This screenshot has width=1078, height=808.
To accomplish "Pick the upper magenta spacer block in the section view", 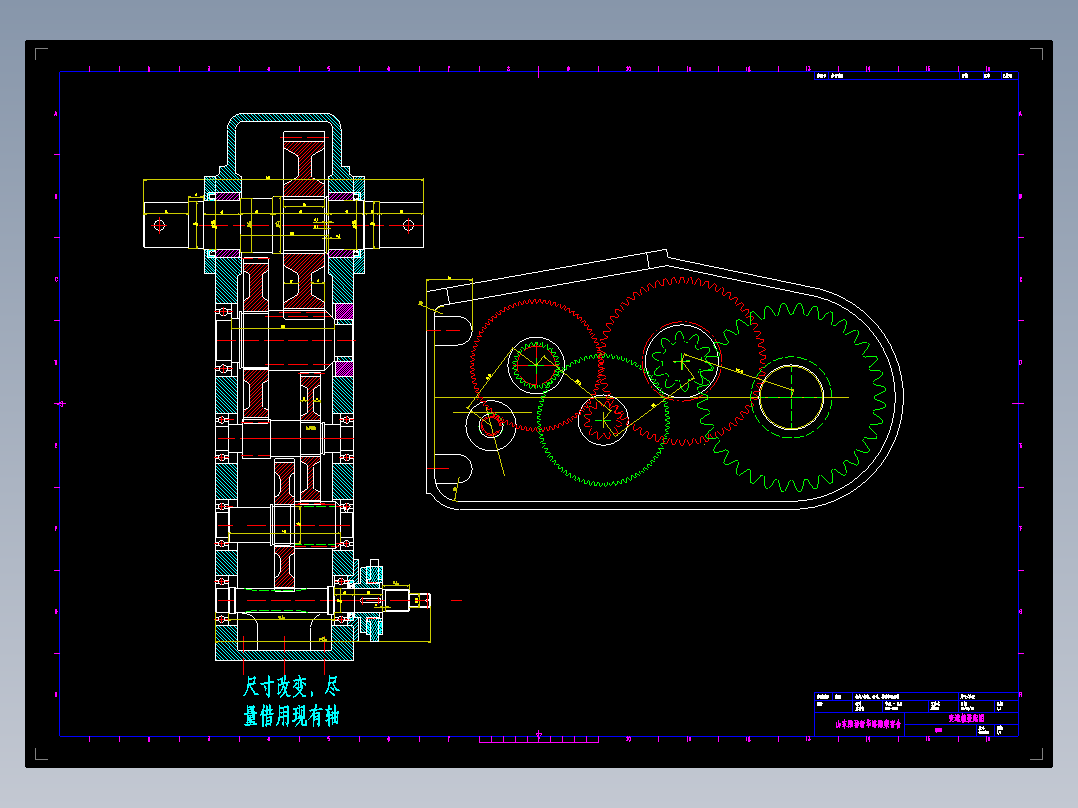I will point(344,311).
